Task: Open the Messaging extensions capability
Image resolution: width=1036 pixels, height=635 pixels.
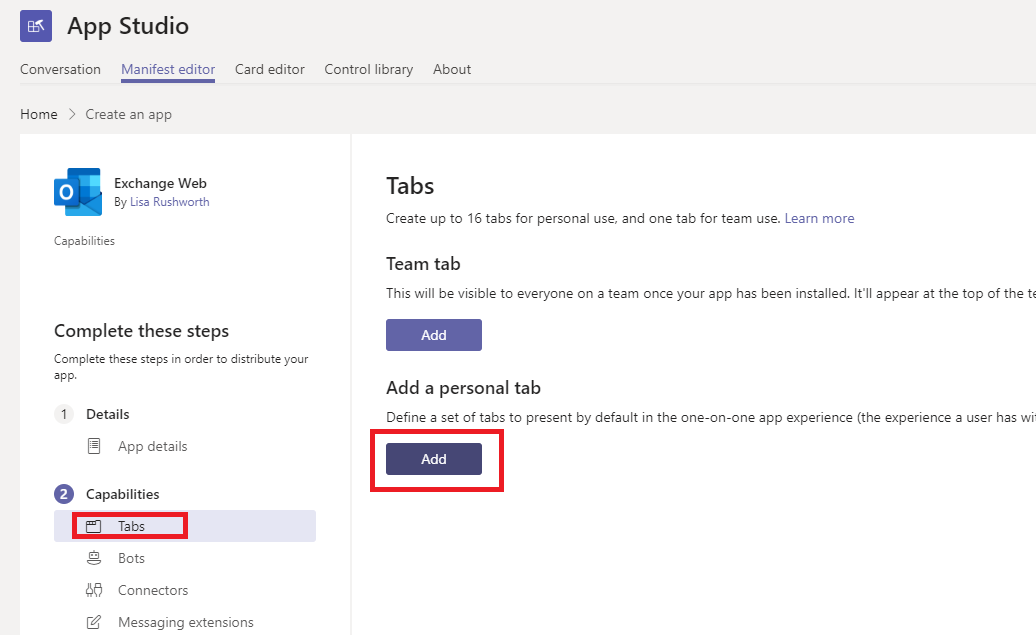Action: [x=185, y=622]
